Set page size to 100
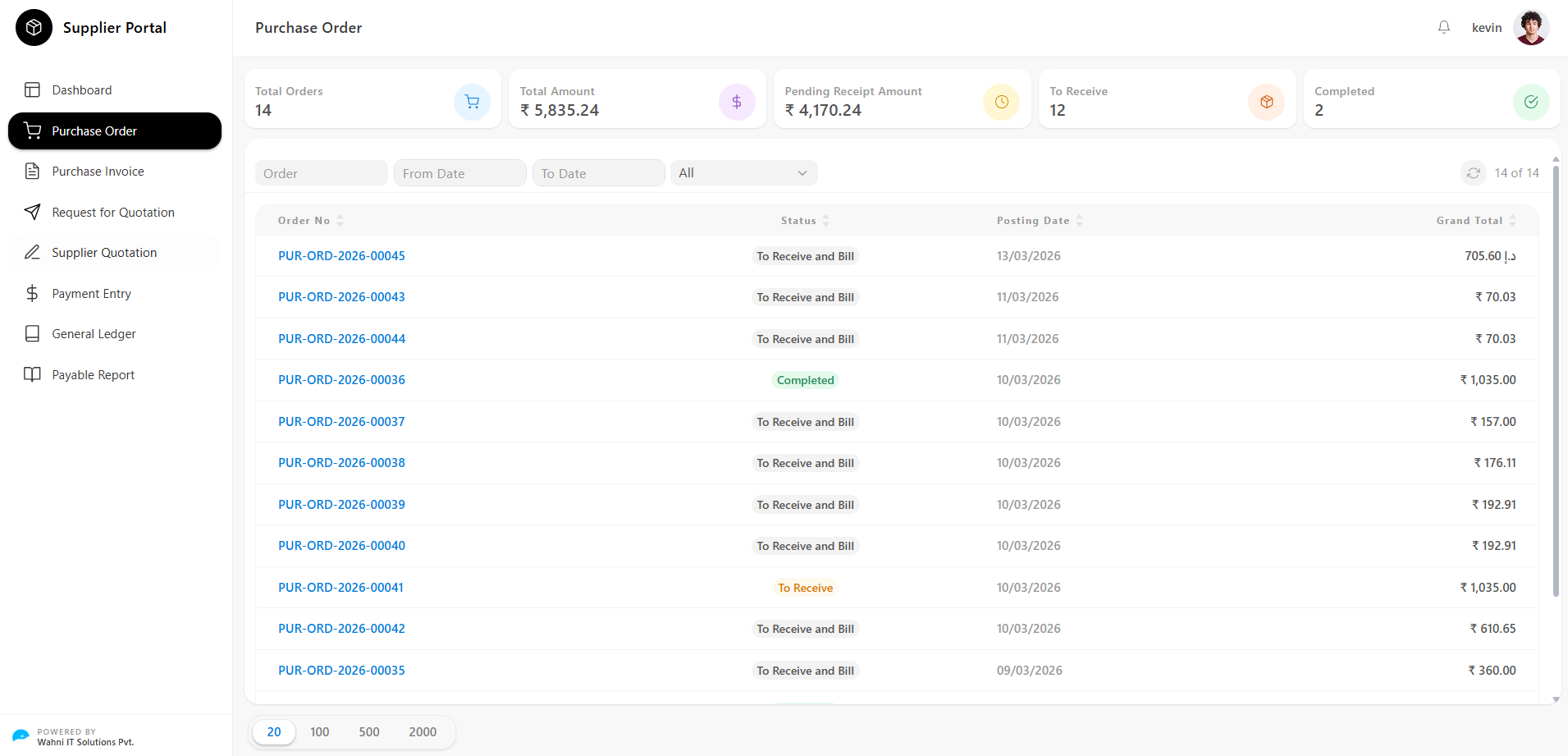1568x756 pixels. tap(320, 732)
